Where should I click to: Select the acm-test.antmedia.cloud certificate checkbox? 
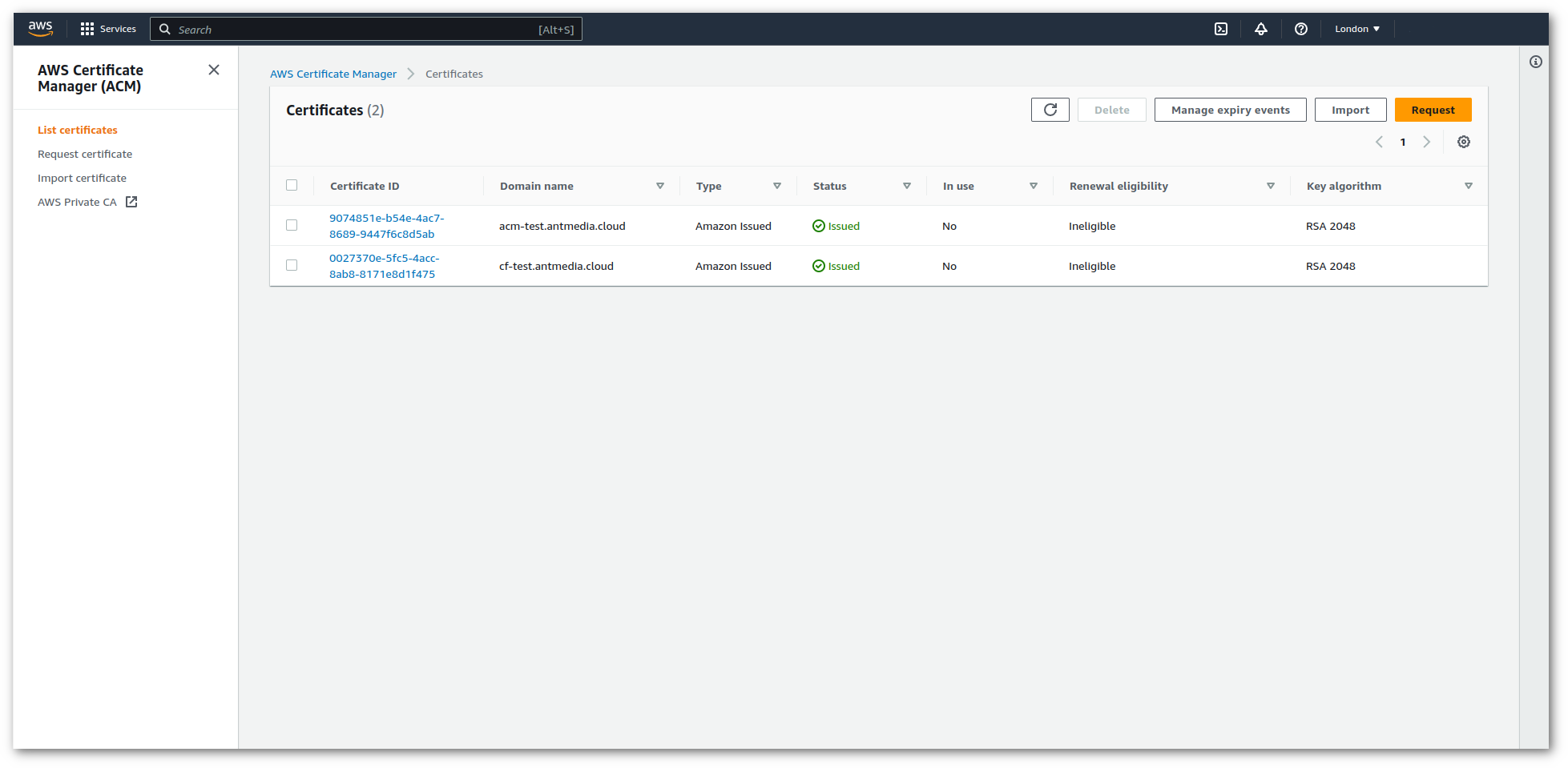point(292,225)
